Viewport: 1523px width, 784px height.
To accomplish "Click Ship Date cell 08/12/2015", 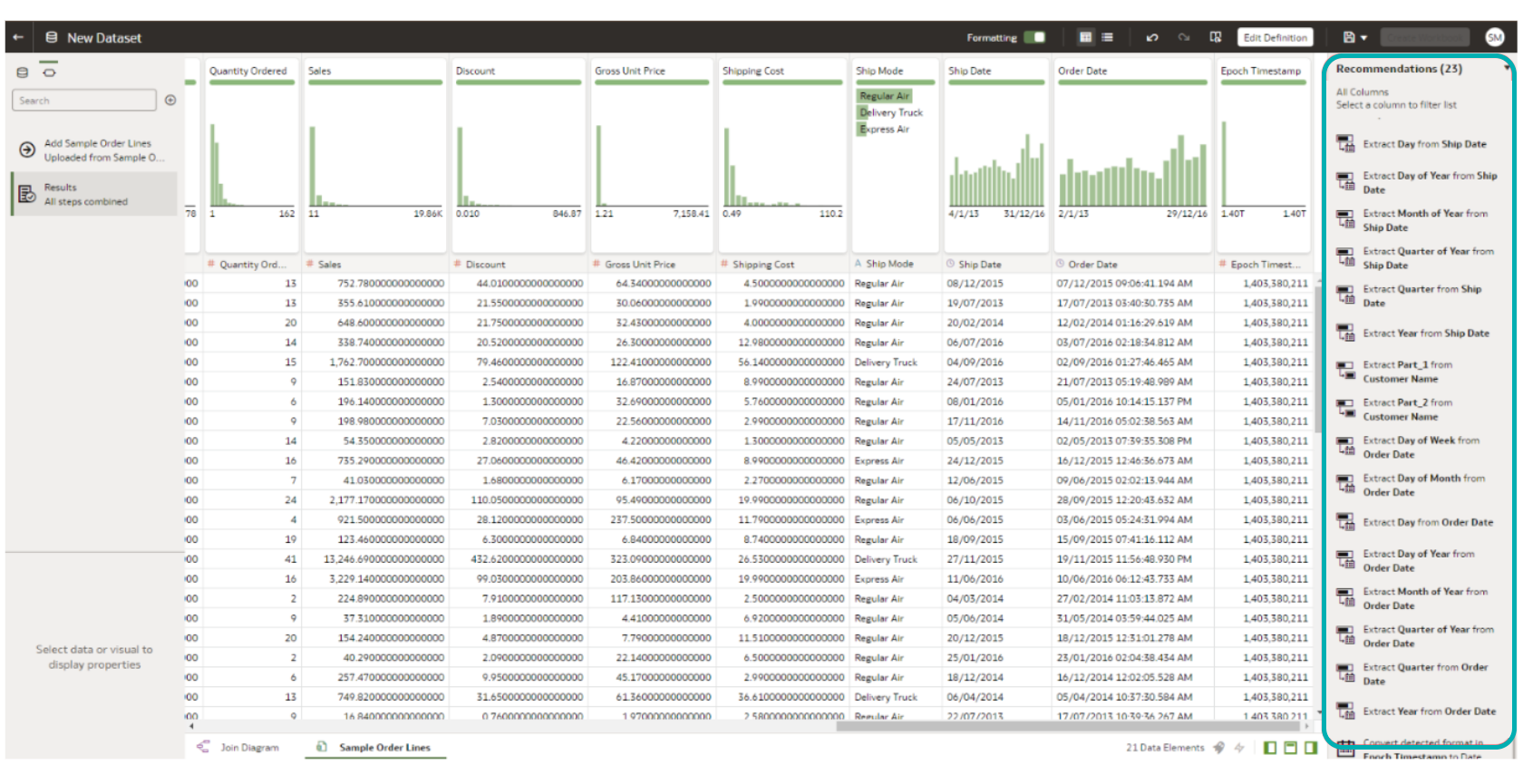I will (x=975, y=284).
